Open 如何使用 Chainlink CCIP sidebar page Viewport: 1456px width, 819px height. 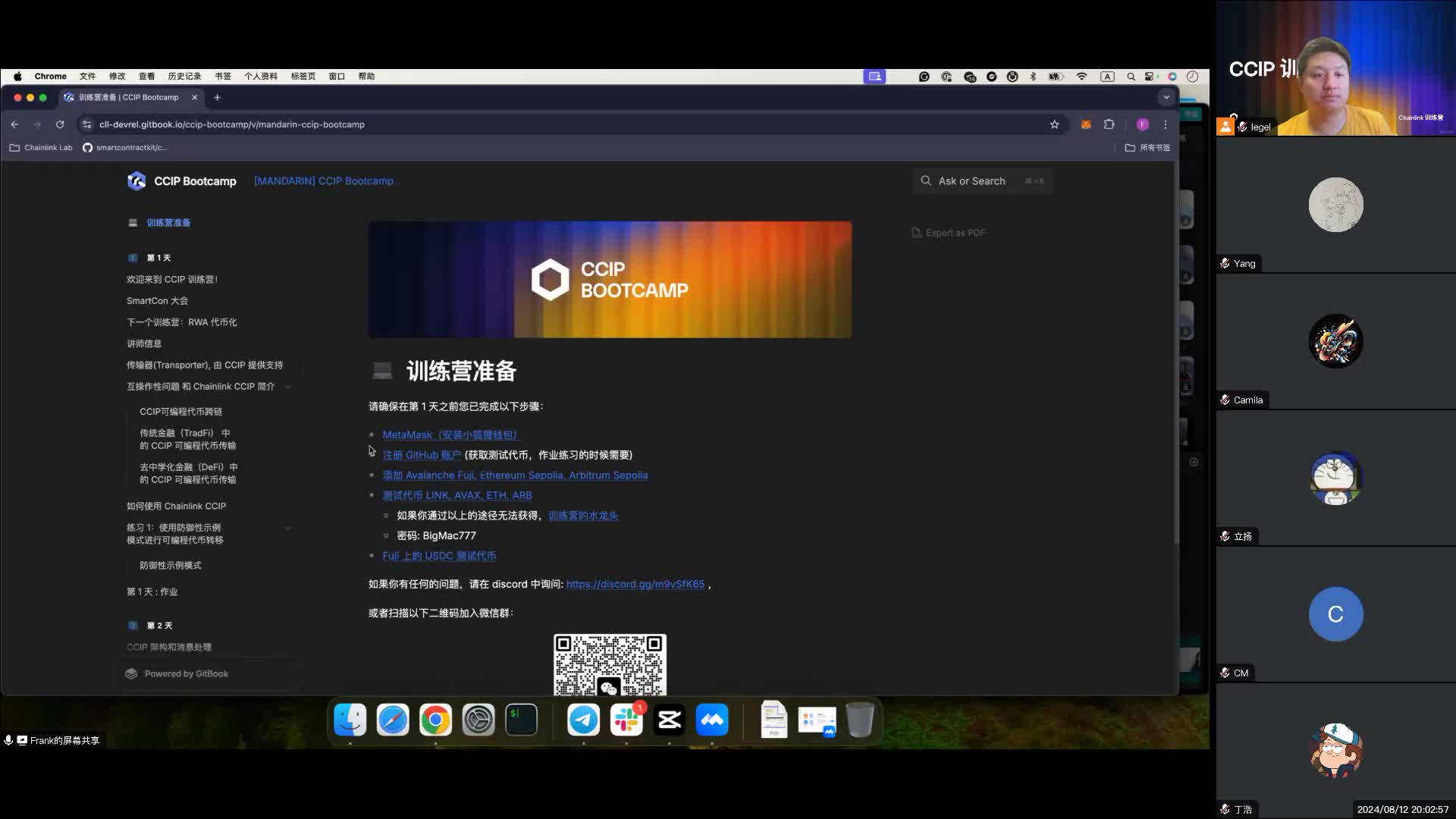[176, 507]
